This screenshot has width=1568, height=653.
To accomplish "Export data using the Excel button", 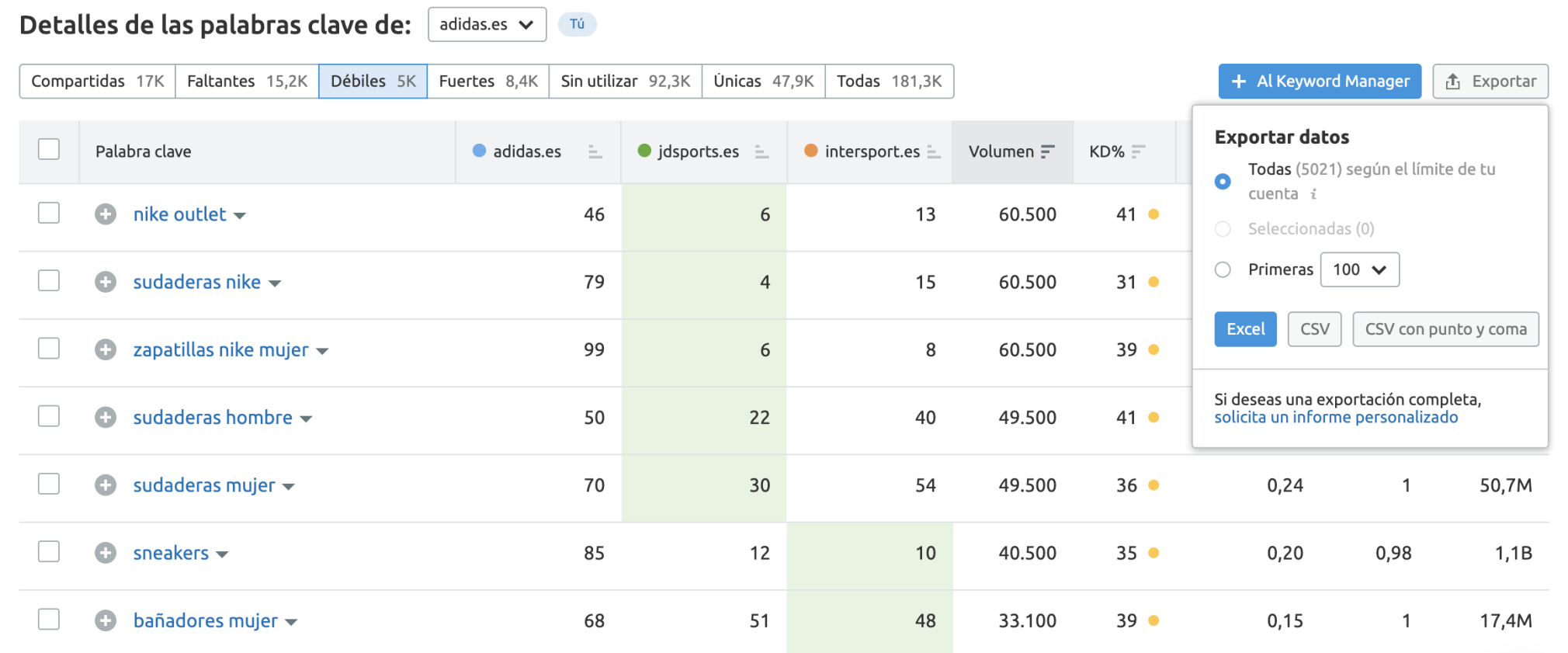I will coord(1245,329).
